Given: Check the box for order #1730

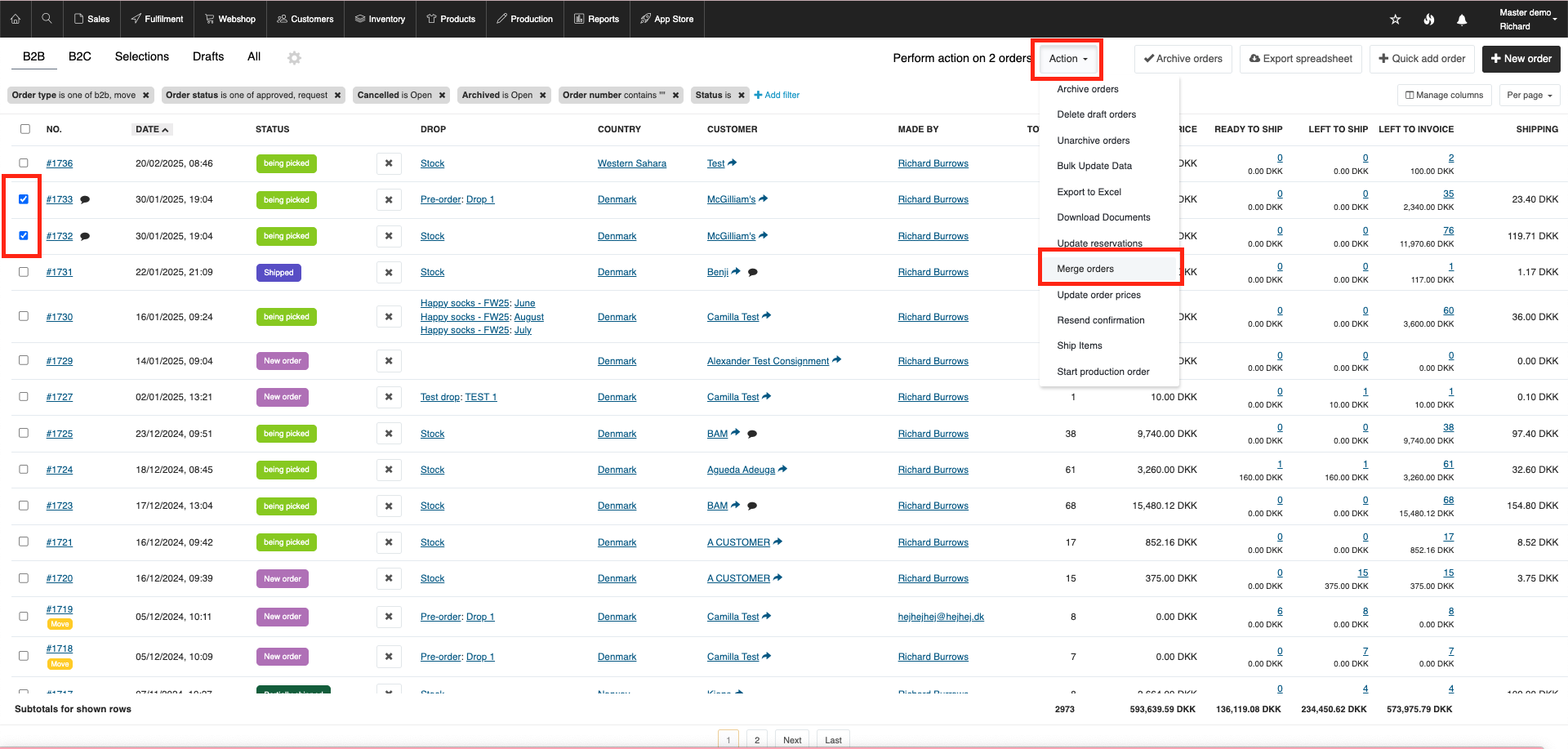Looking at the screenshot, I should coord(24,316).
